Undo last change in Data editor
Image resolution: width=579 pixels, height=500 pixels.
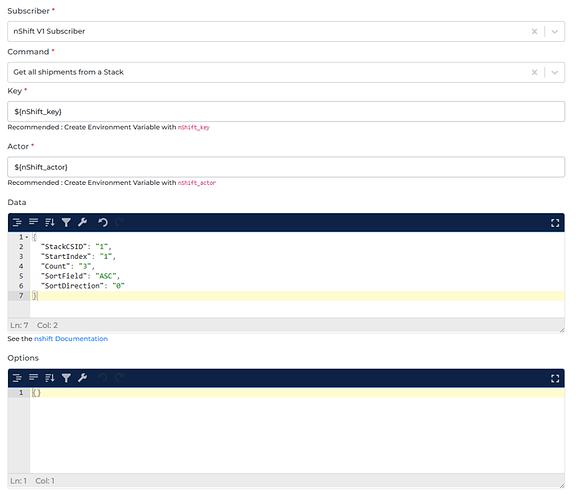[x=103, y=222]
